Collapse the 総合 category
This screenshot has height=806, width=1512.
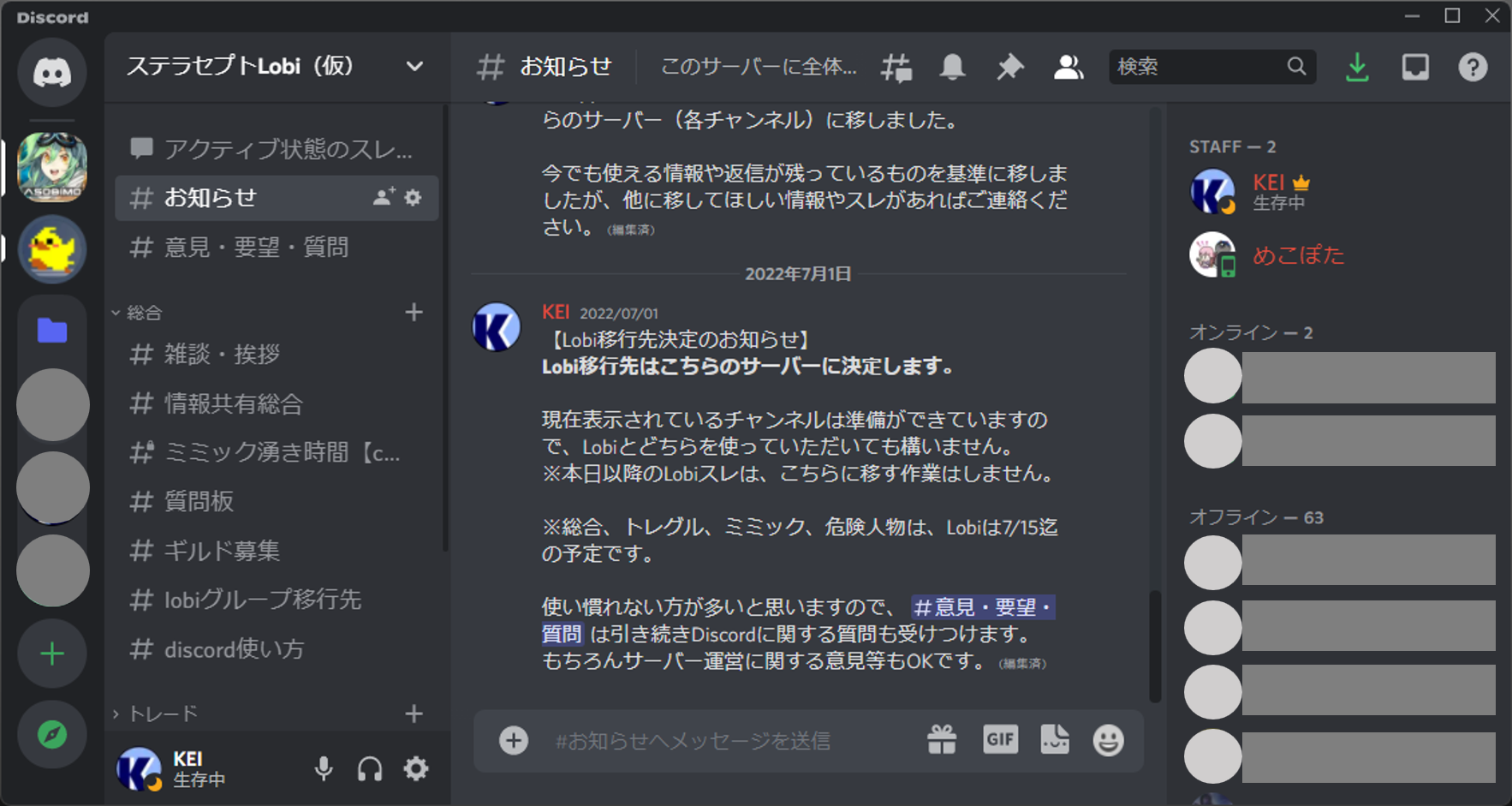click(x=137, y=313)
